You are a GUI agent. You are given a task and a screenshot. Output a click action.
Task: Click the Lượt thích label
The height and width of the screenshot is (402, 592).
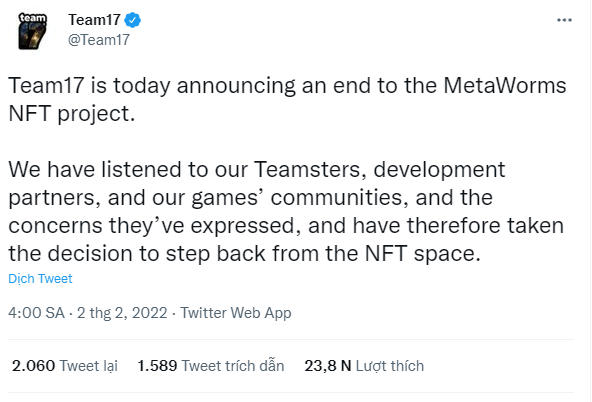coord(390,366)
